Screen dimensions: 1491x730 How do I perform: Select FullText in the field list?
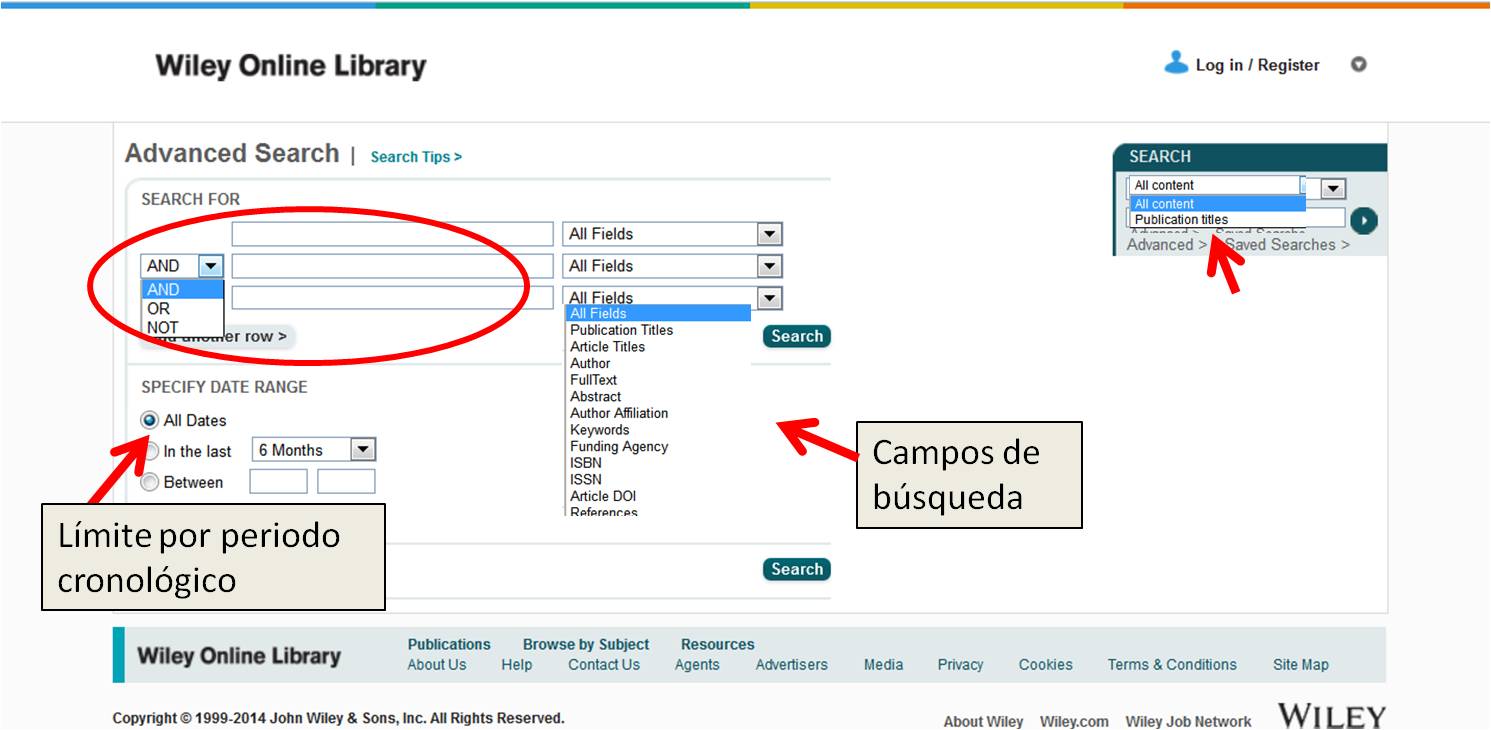coord(593,380)
